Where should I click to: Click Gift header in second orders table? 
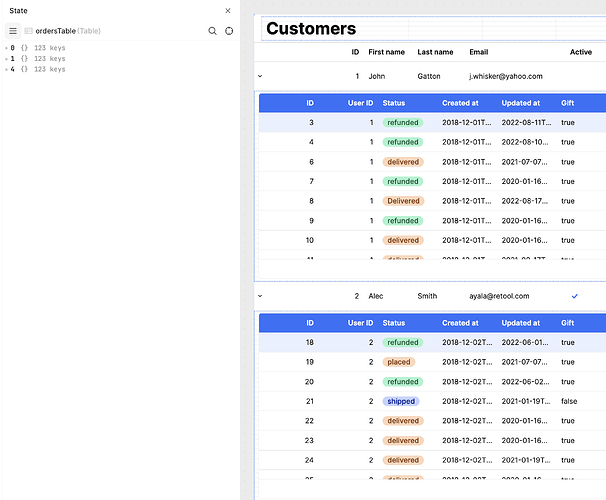[x=568, y=323]
